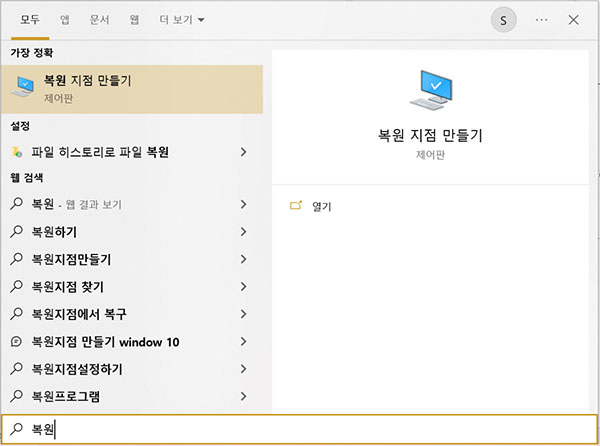Expand the 복원지점에서 복구 chevron
Image resolution: width=600 pixels, height=446 pixels.
coord(243,314)
